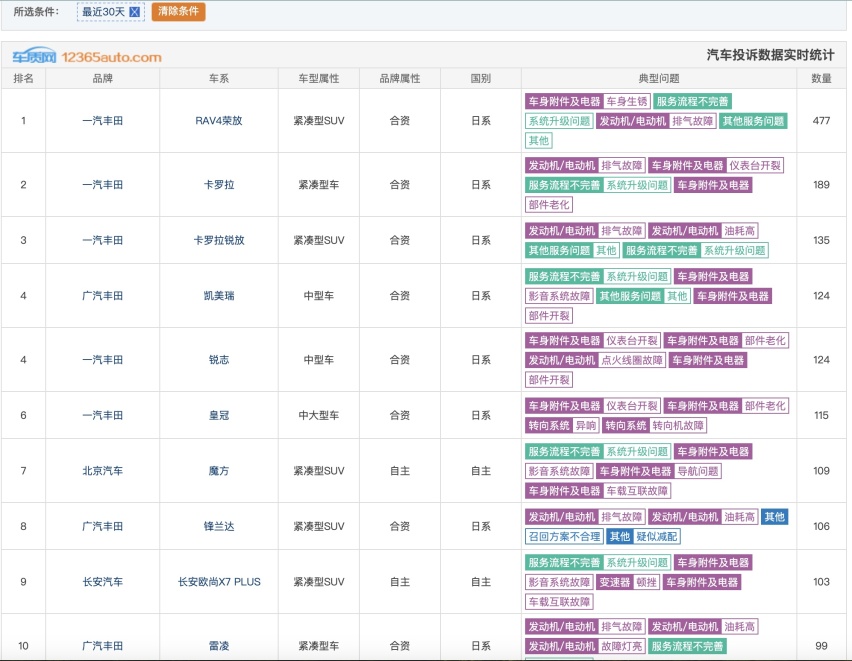Click 自主 brand attribute in 魔方 row
The height and width of the screenshot is (661, 852).
tap(400, 471)
